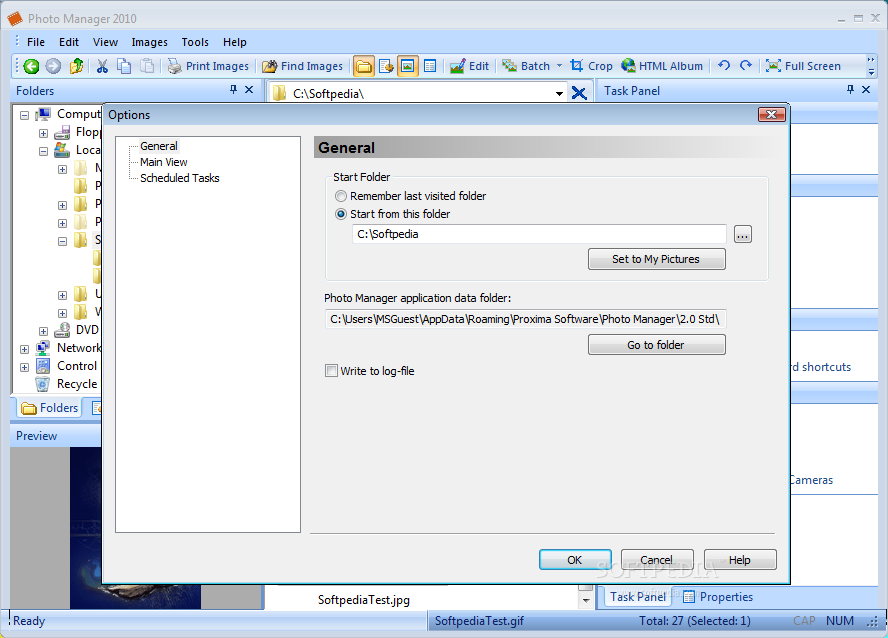Cancel the Options dialog
This screenshot has width=888, height=638.
(657, 559)
